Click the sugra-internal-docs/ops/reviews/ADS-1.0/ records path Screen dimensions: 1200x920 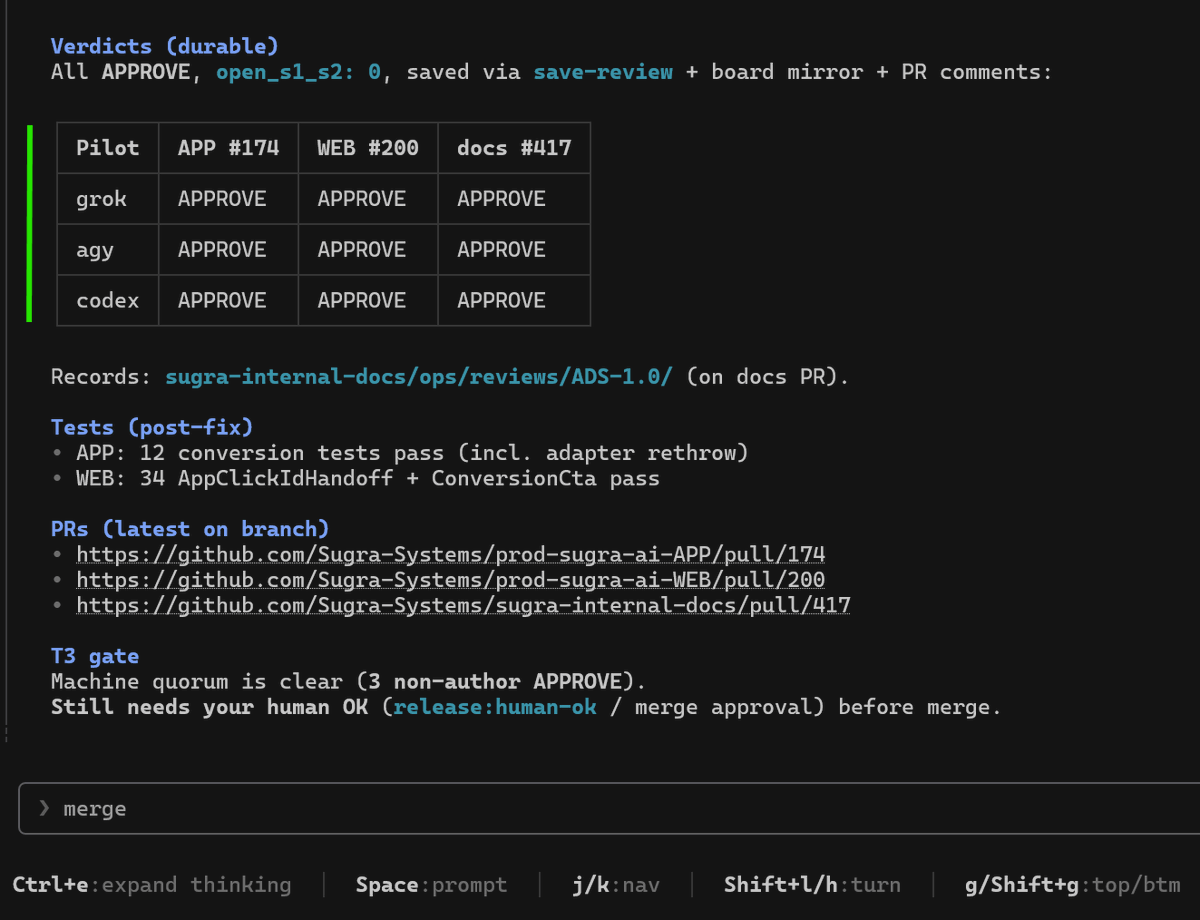[x=419, y=377]
